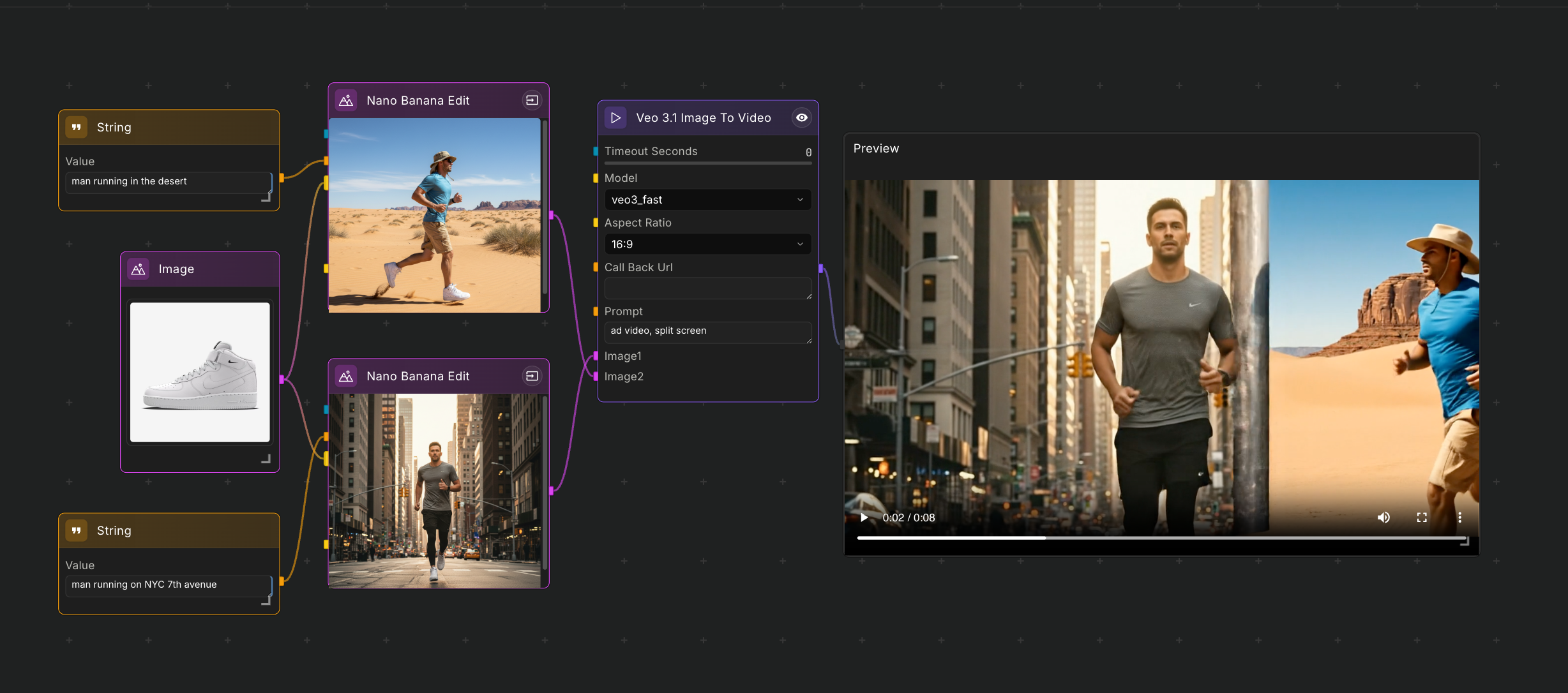Click the 'man running in the desert' text field

(169, 182)
